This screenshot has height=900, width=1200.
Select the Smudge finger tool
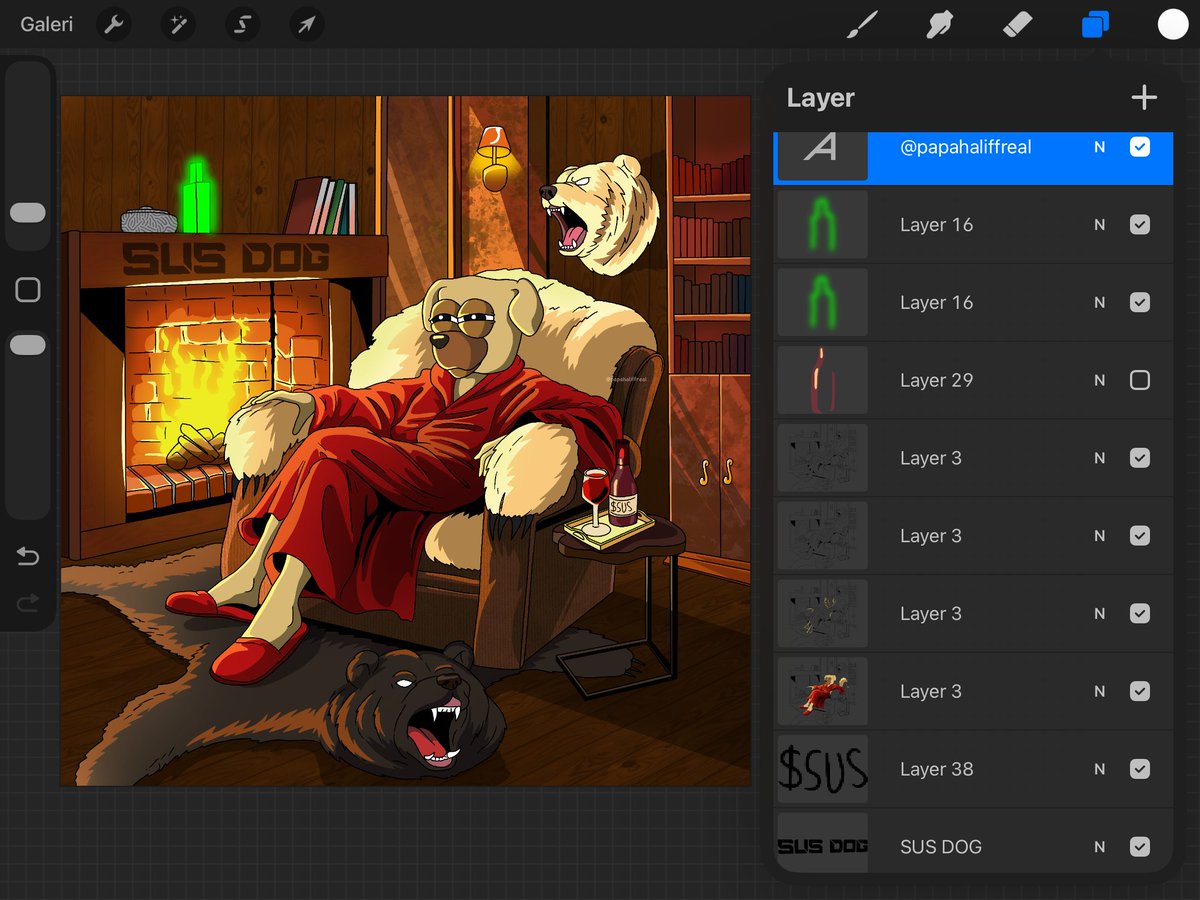939,25
